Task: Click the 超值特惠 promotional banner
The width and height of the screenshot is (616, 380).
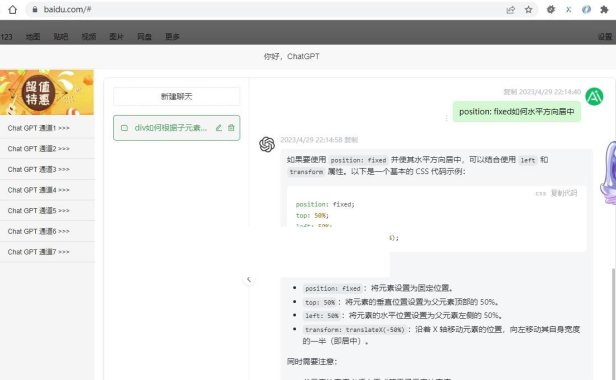Action: point(47,92)
